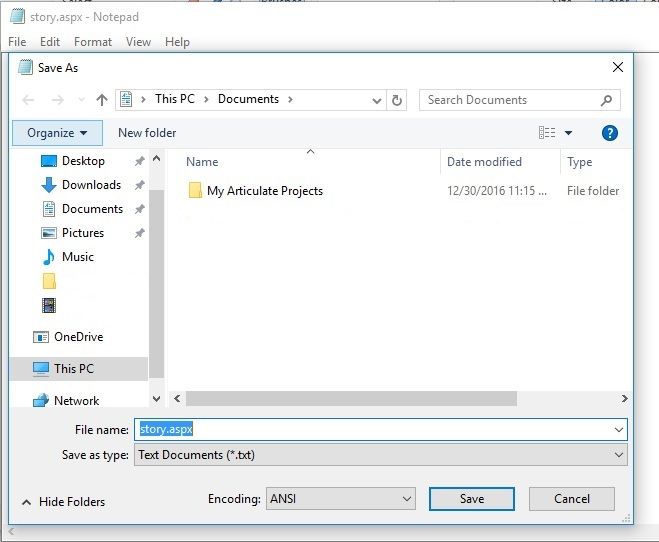Image resolution: width=659 pixels, height=542 pixels.
Task: Click the search magnifier icon
Action: pyautogui.click(x=606, y=100)
